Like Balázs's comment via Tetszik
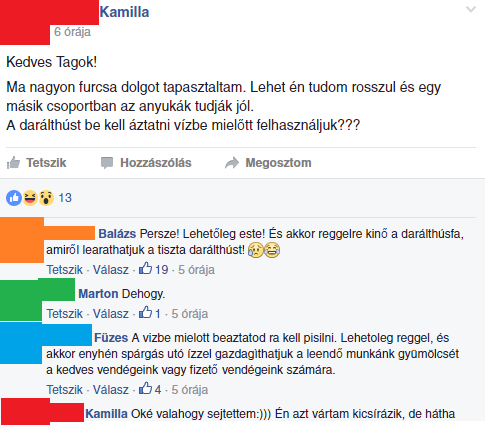Viewport: 485px width, 425px height. point(64,269)
